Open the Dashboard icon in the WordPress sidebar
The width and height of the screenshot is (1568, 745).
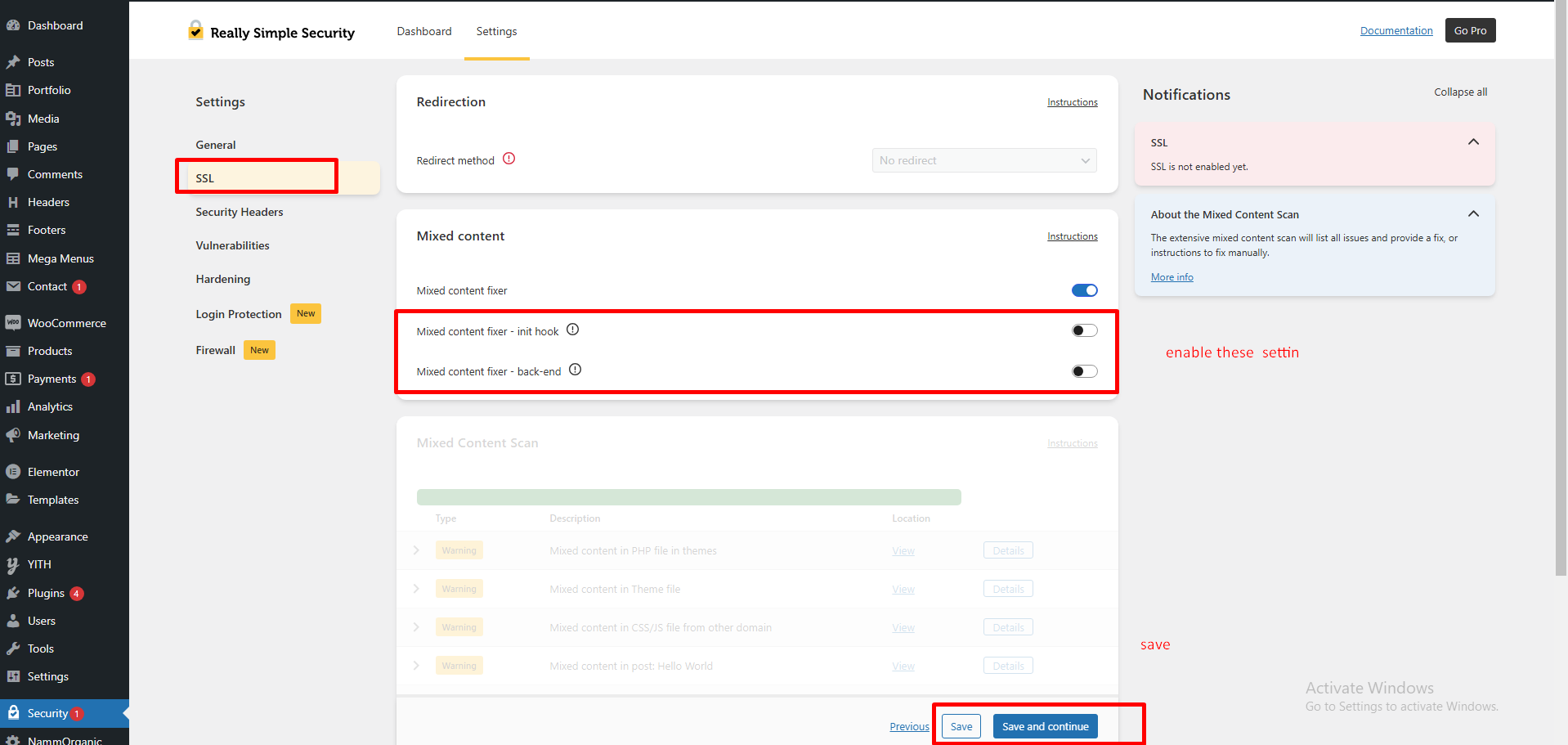point(13,25)
